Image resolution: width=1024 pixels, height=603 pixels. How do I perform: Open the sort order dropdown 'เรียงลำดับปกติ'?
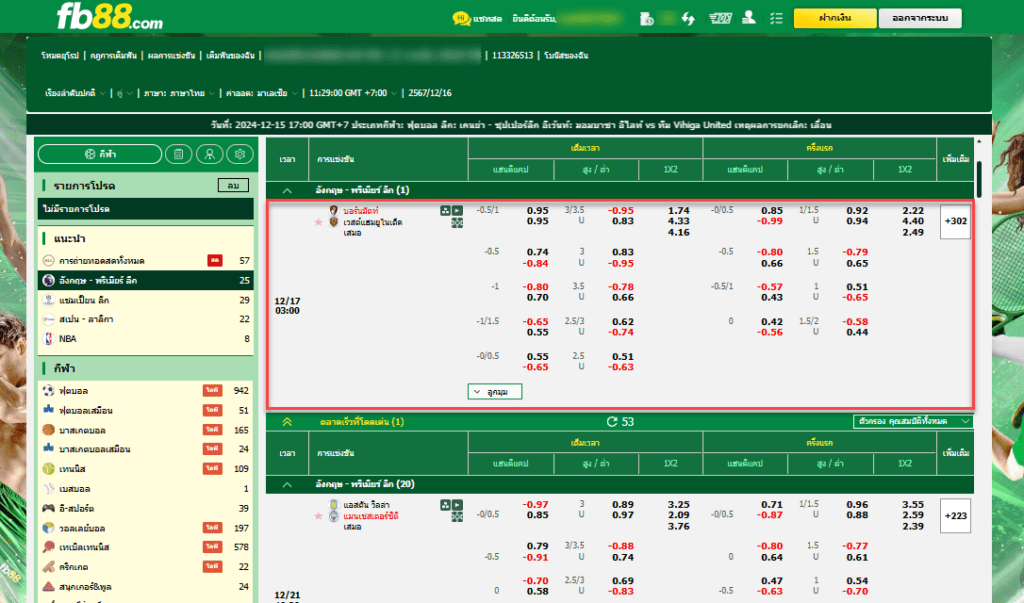pos(74,93)
